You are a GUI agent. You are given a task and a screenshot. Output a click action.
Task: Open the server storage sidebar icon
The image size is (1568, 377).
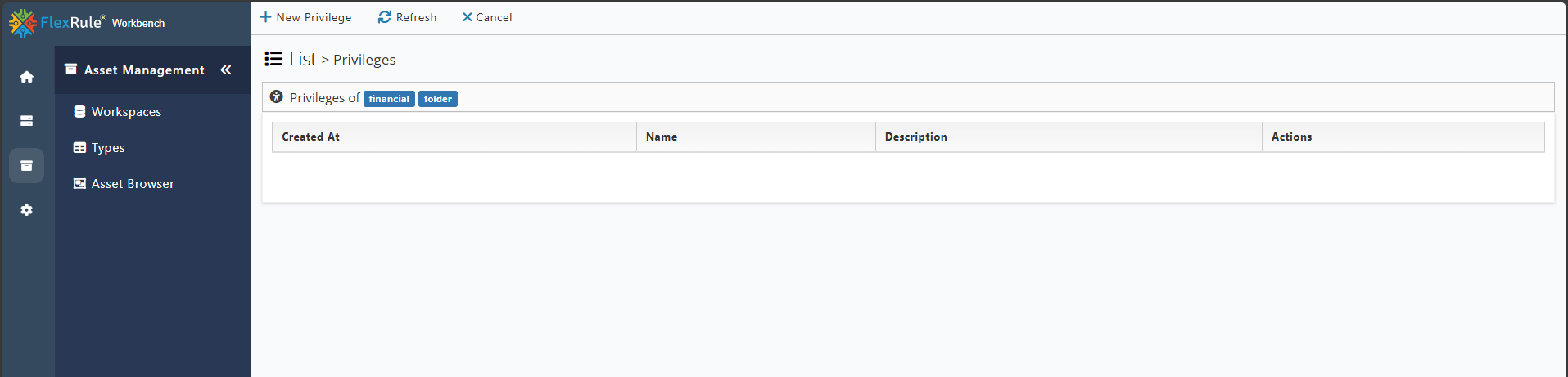[x=27, y=121]
